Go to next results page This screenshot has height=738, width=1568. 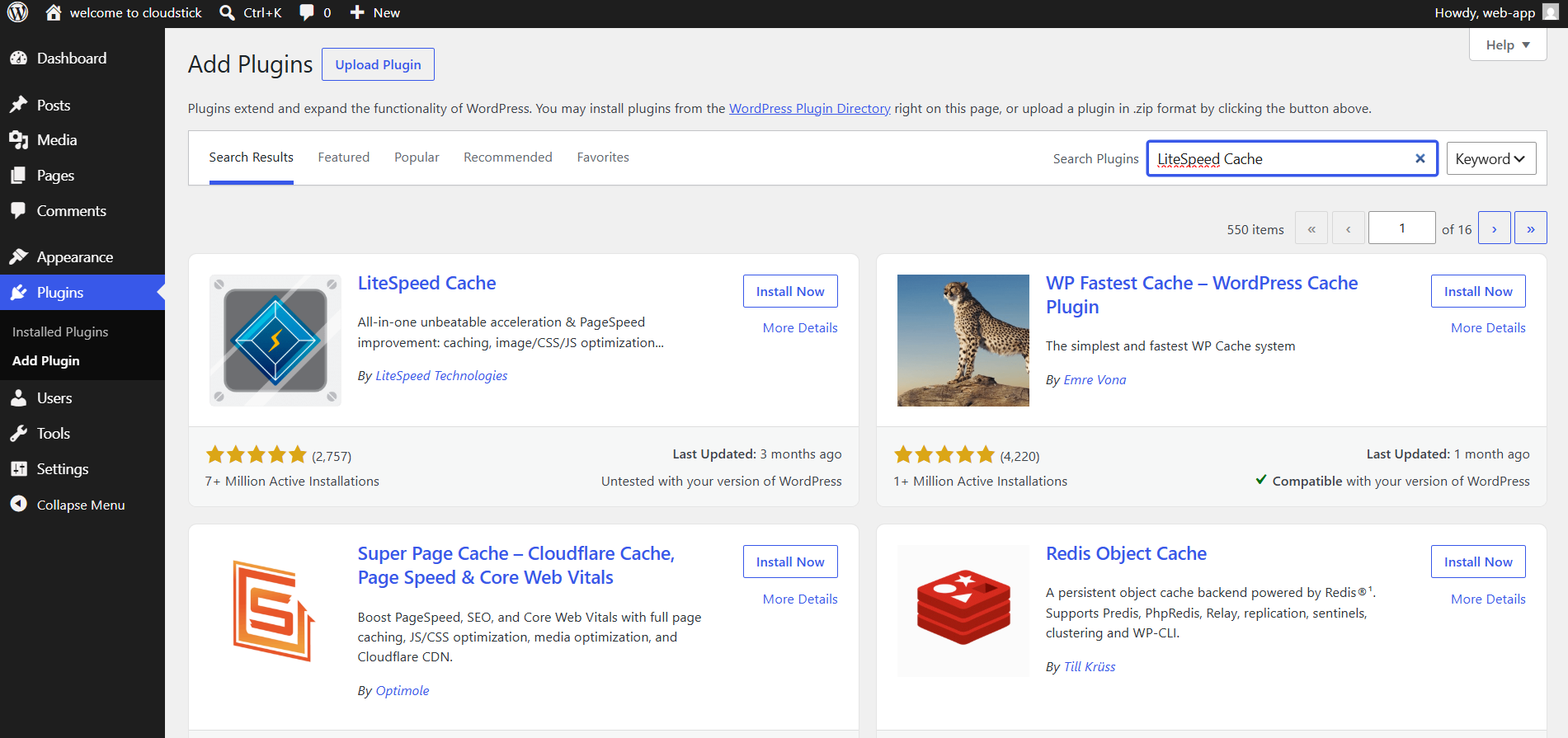tap(1495, 228)
